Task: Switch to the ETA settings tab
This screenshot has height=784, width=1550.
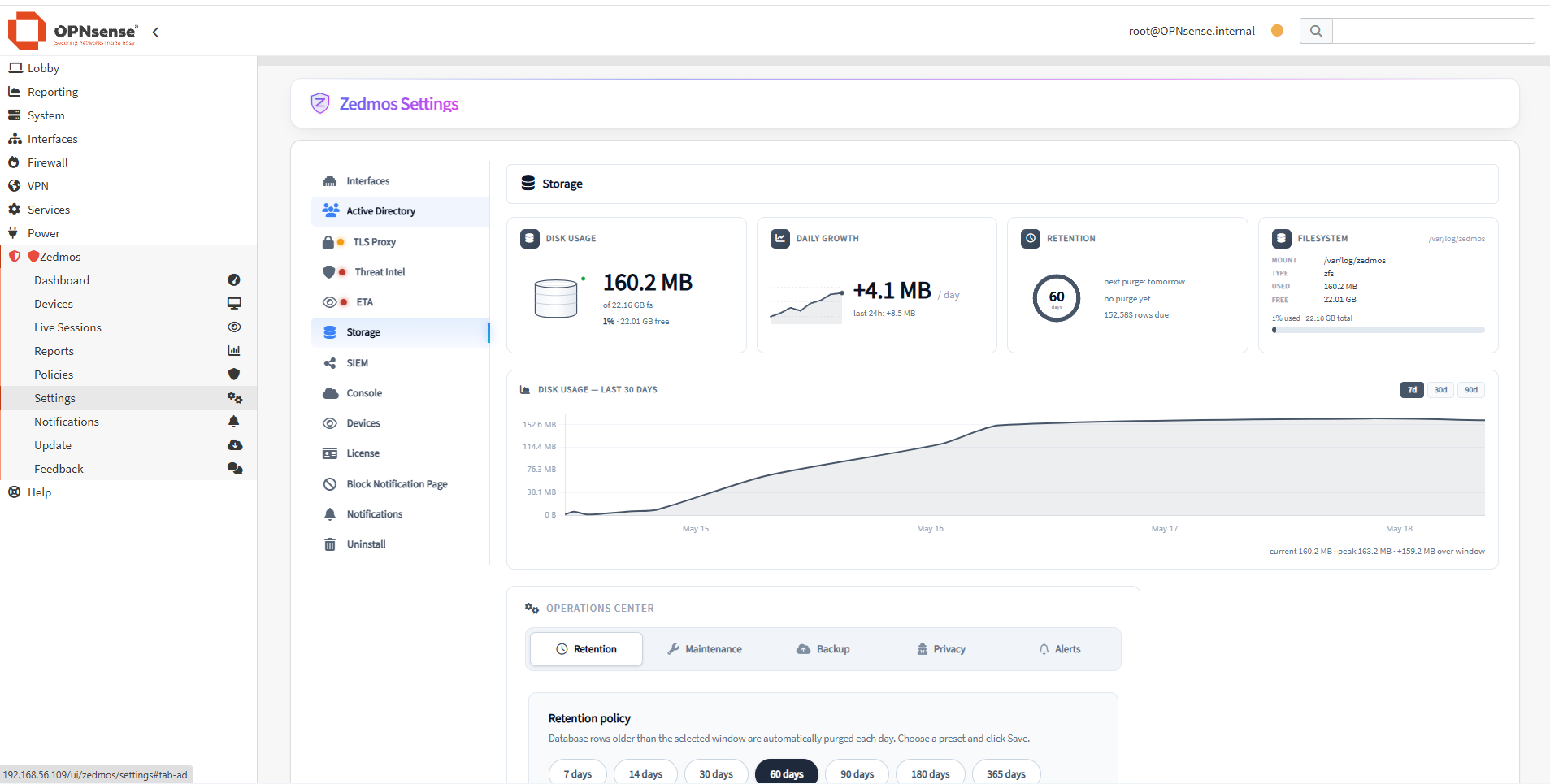Action: [400, 302]
